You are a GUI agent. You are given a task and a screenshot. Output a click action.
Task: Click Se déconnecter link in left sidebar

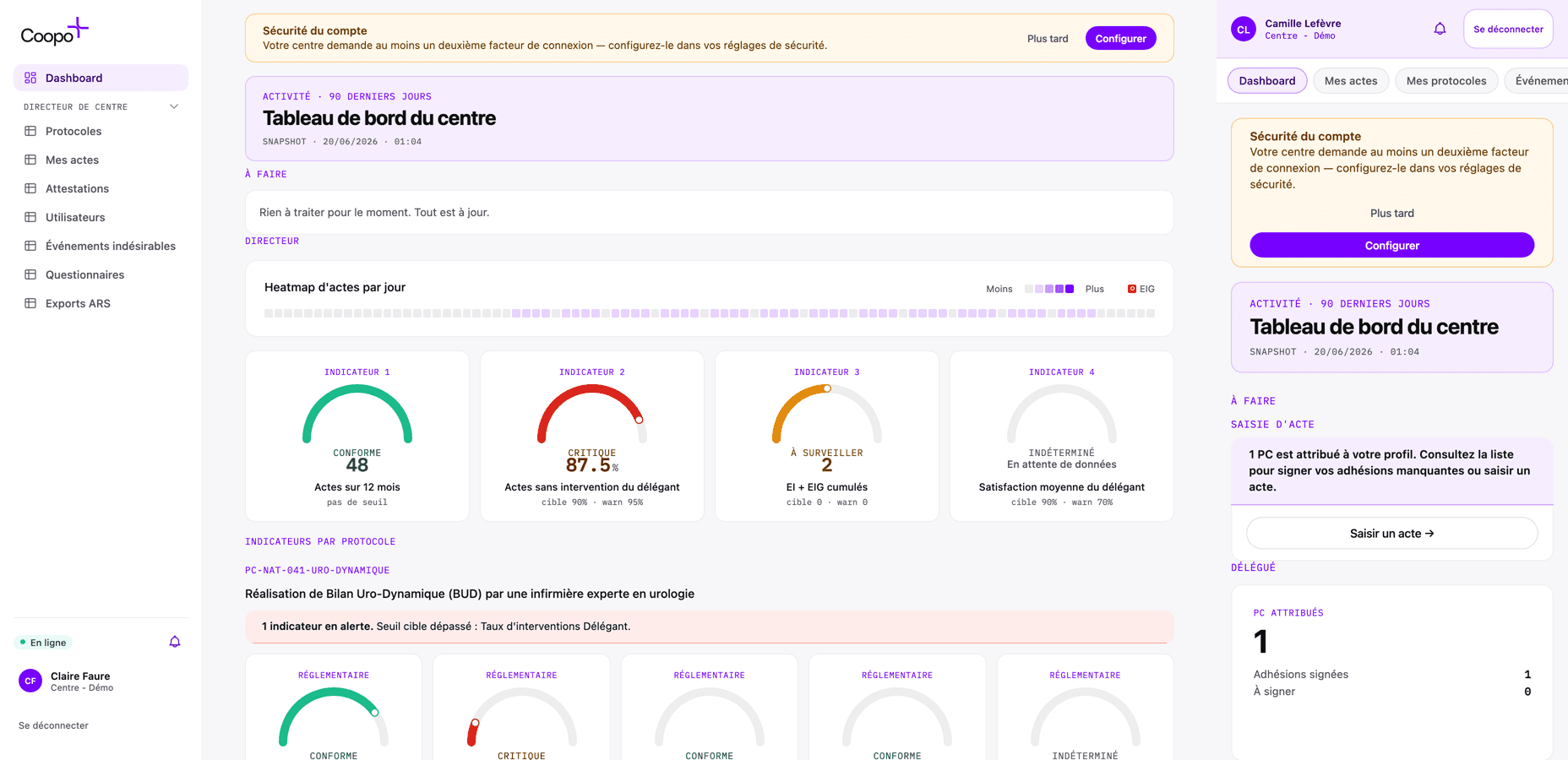click(53, 725)
